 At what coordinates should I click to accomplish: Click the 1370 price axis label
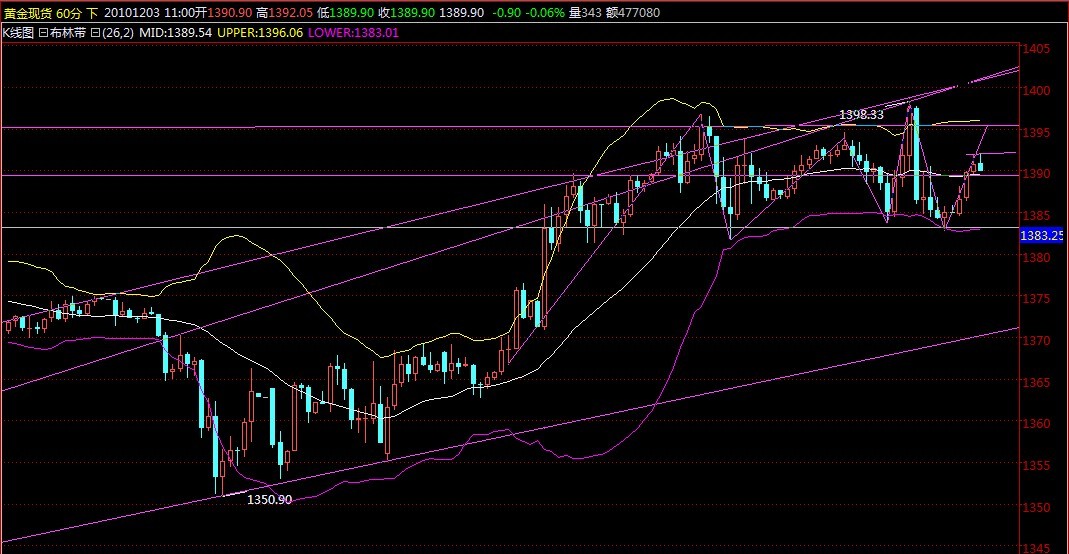(1036, 340)
